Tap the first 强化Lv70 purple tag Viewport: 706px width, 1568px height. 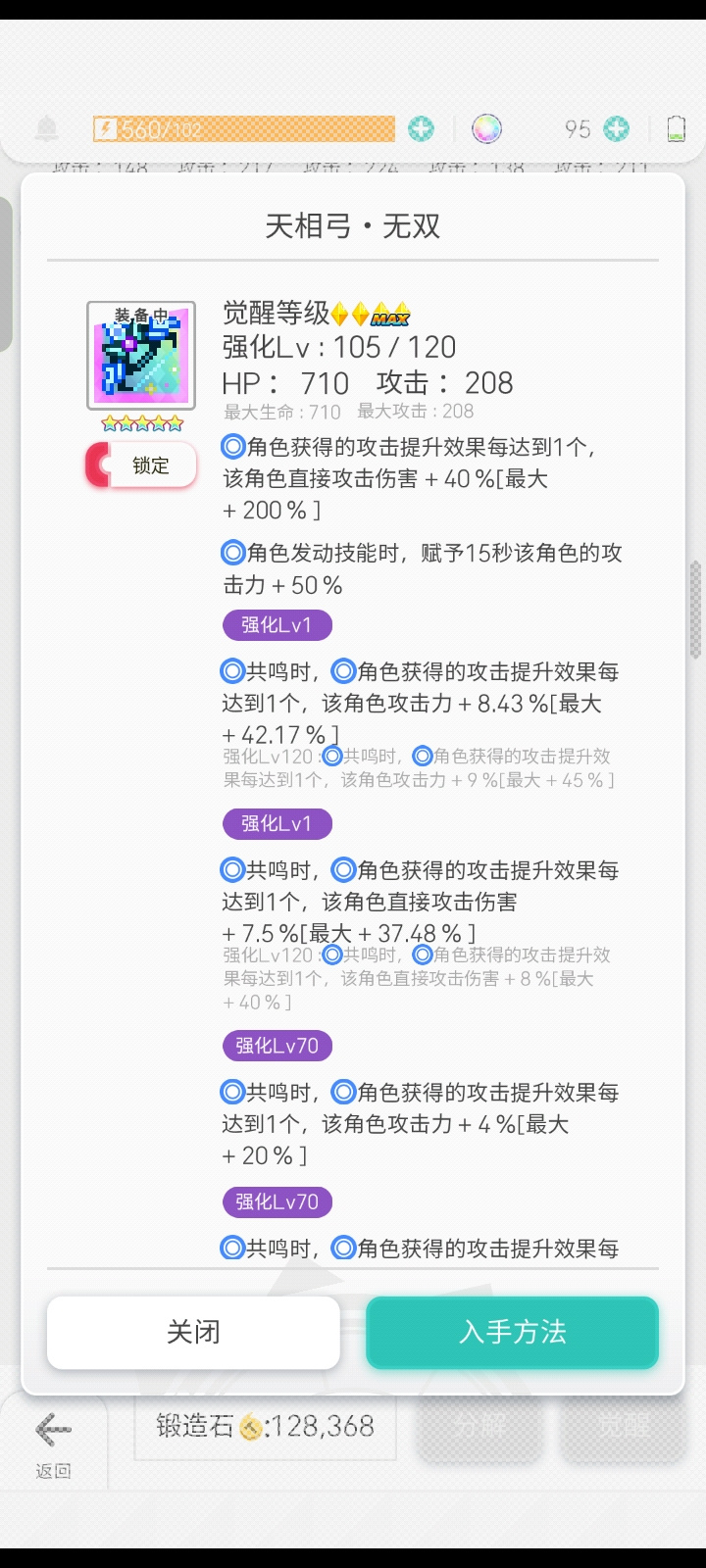click(277, 1046)
